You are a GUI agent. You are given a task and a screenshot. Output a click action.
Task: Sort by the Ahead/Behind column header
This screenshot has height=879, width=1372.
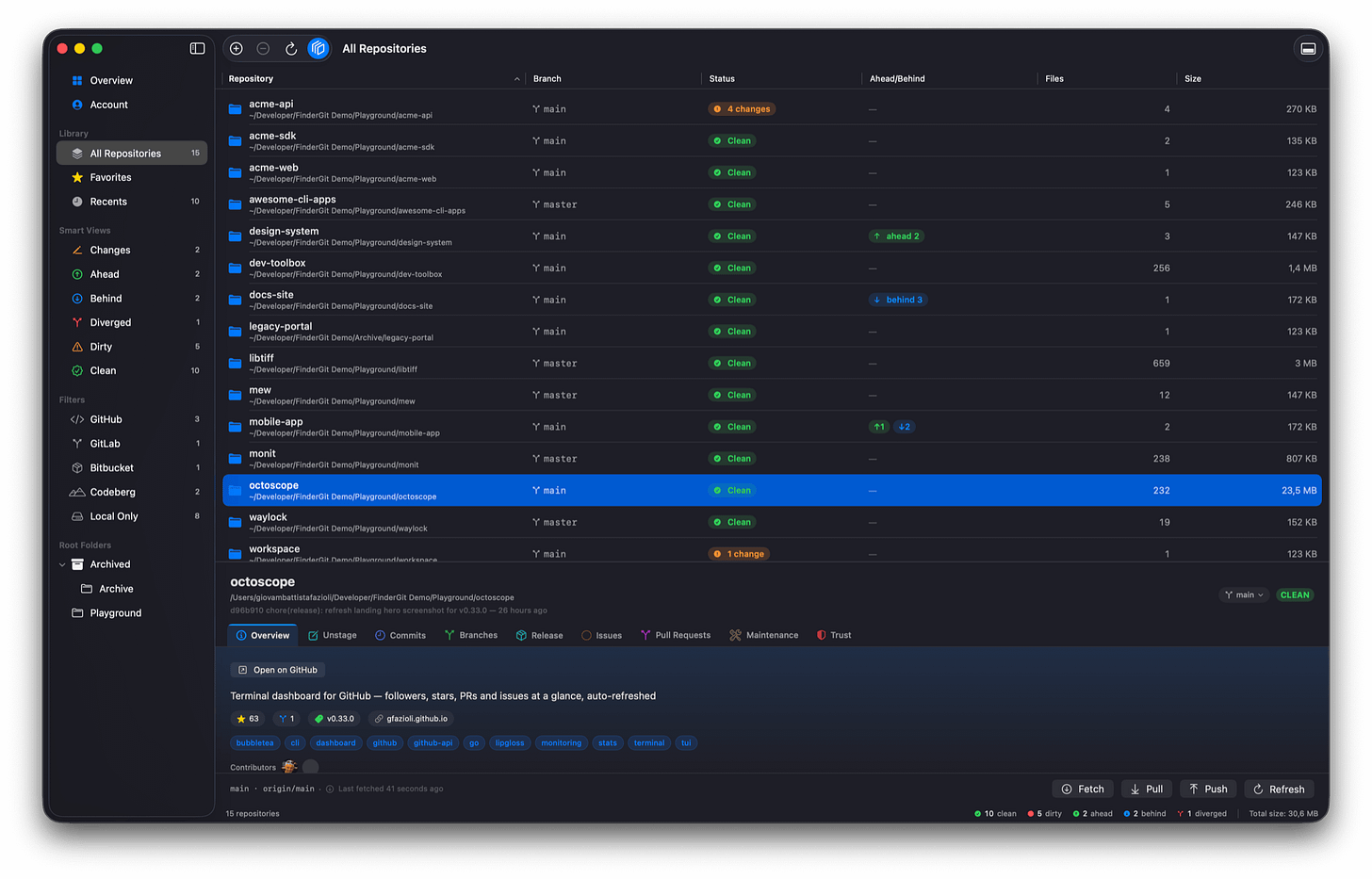pos(949,79)
